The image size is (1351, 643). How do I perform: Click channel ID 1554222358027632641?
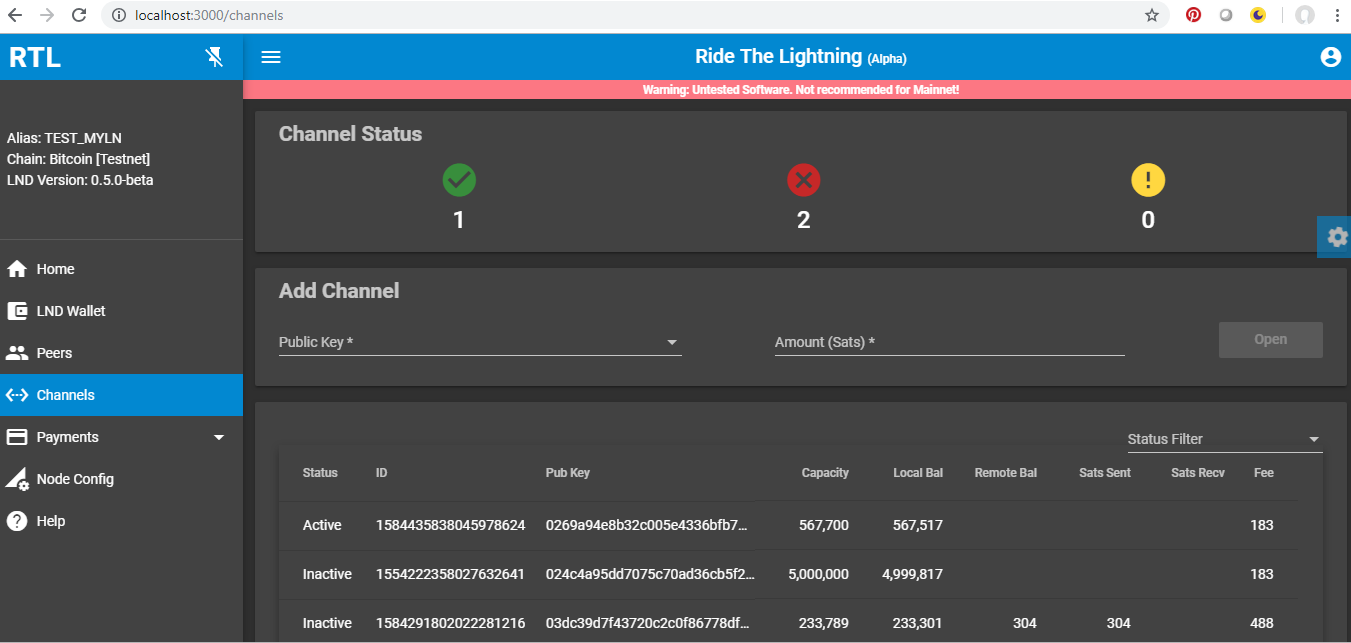[x=450, y=574]
